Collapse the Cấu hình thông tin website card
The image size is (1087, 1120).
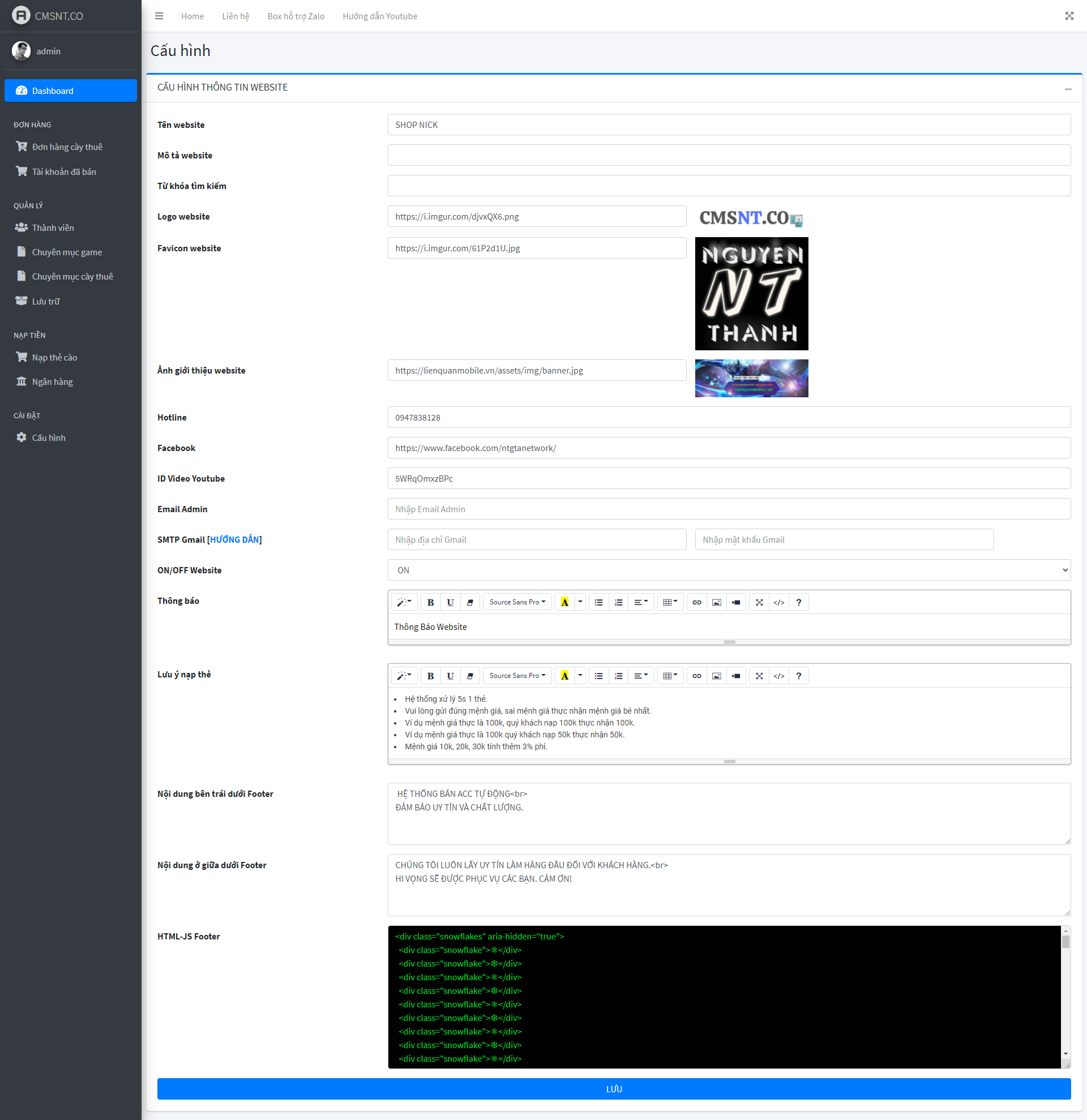point(1068,89)
